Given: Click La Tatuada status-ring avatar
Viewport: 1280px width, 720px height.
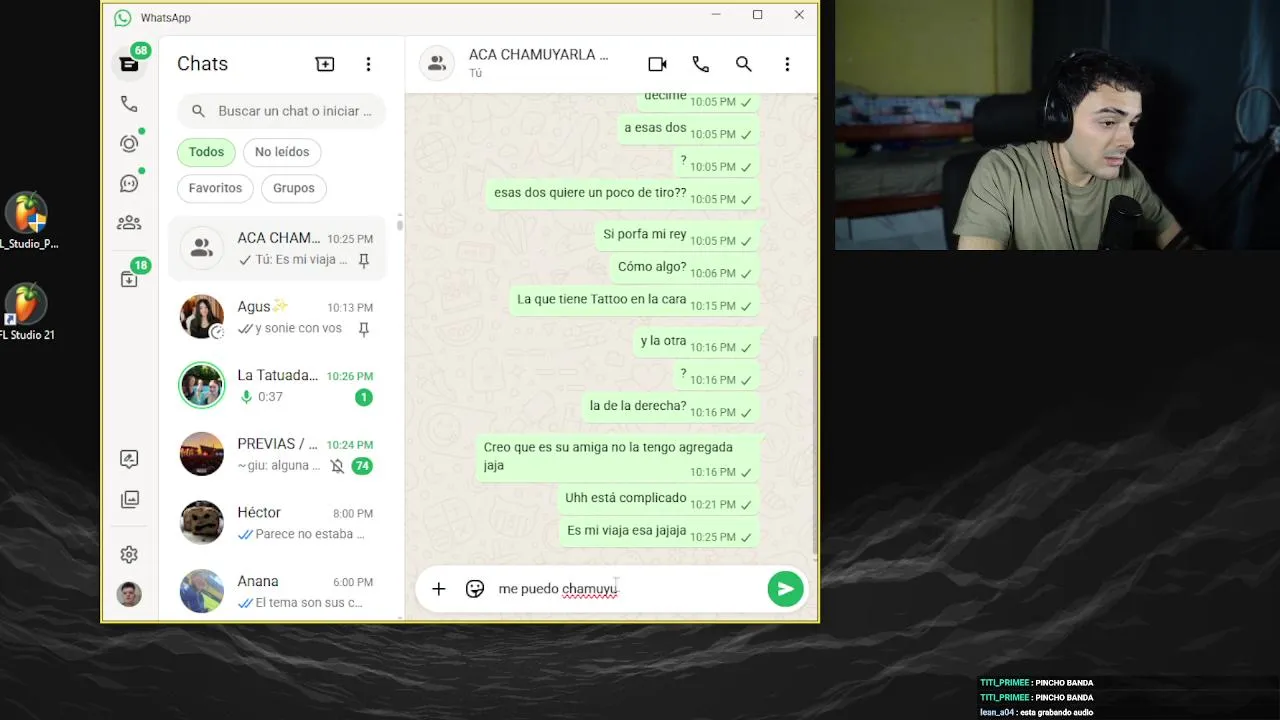Looking at the screenshot, I should pyautogui.click(x=202, y=386).
